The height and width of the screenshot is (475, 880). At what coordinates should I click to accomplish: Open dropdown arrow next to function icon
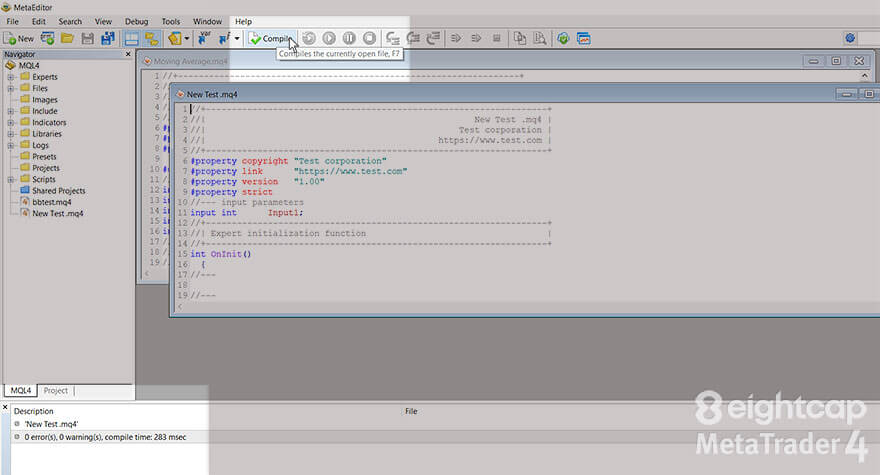pos(237,39)
